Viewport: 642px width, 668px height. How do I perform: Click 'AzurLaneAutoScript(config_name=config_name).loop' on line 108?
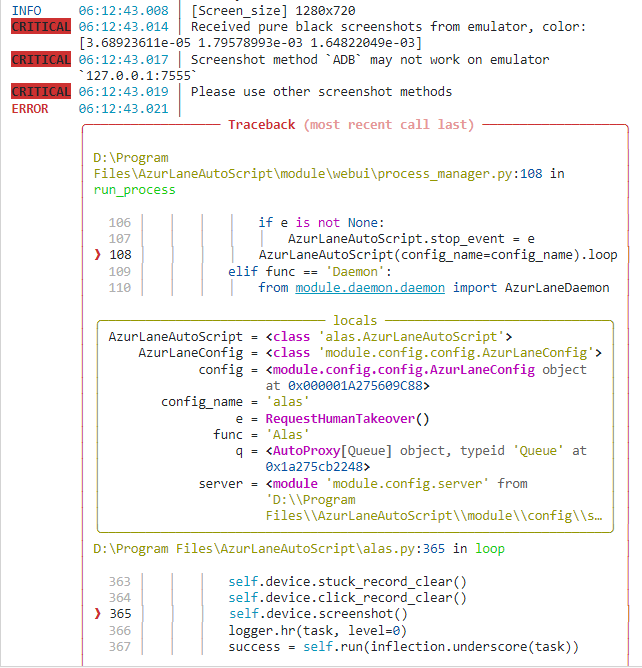[438, 255]
